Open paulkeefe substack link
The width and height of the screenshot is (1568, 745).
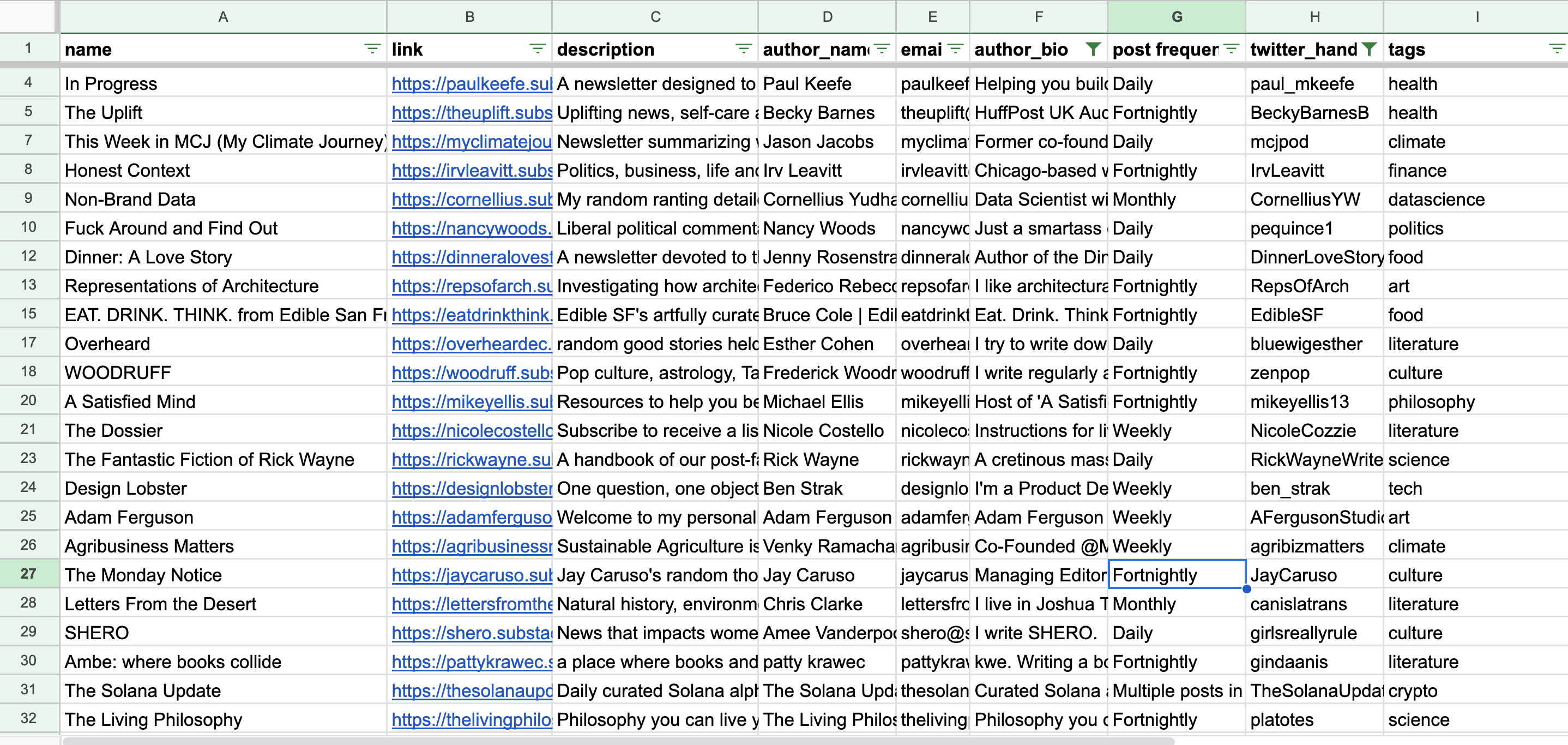point(471,83)
